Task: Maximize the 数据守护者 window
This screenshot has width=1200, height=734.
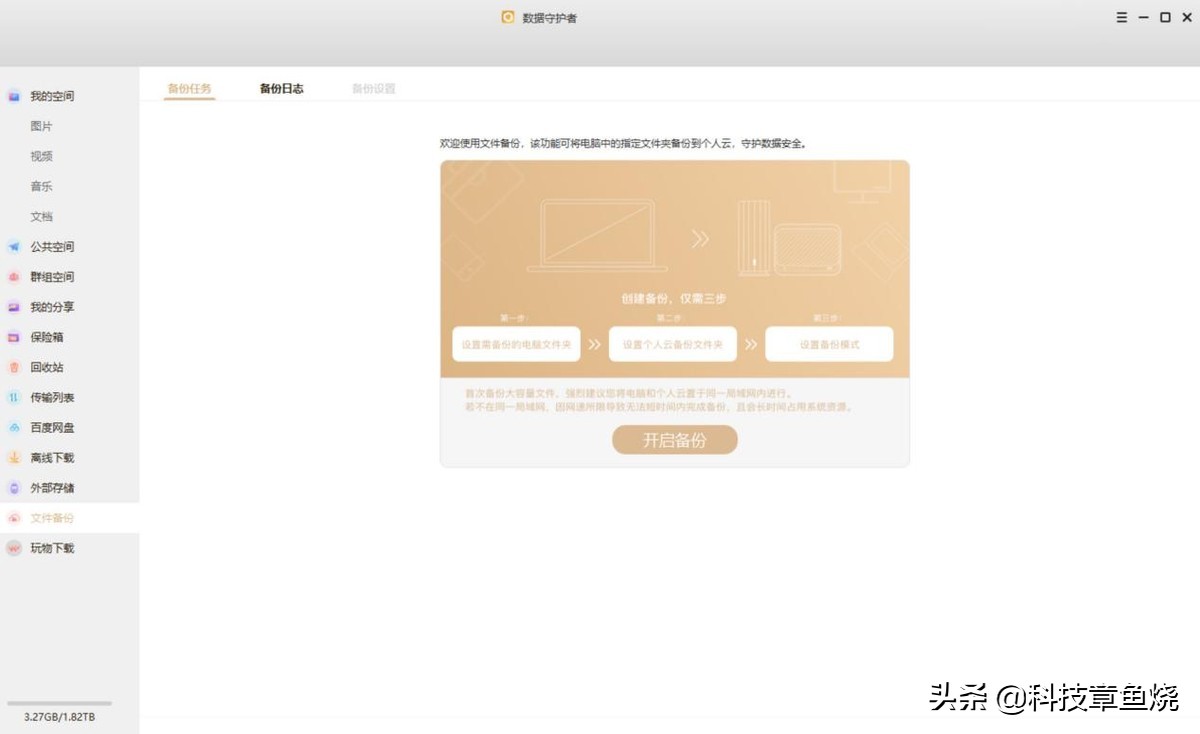Action: 1165,17
